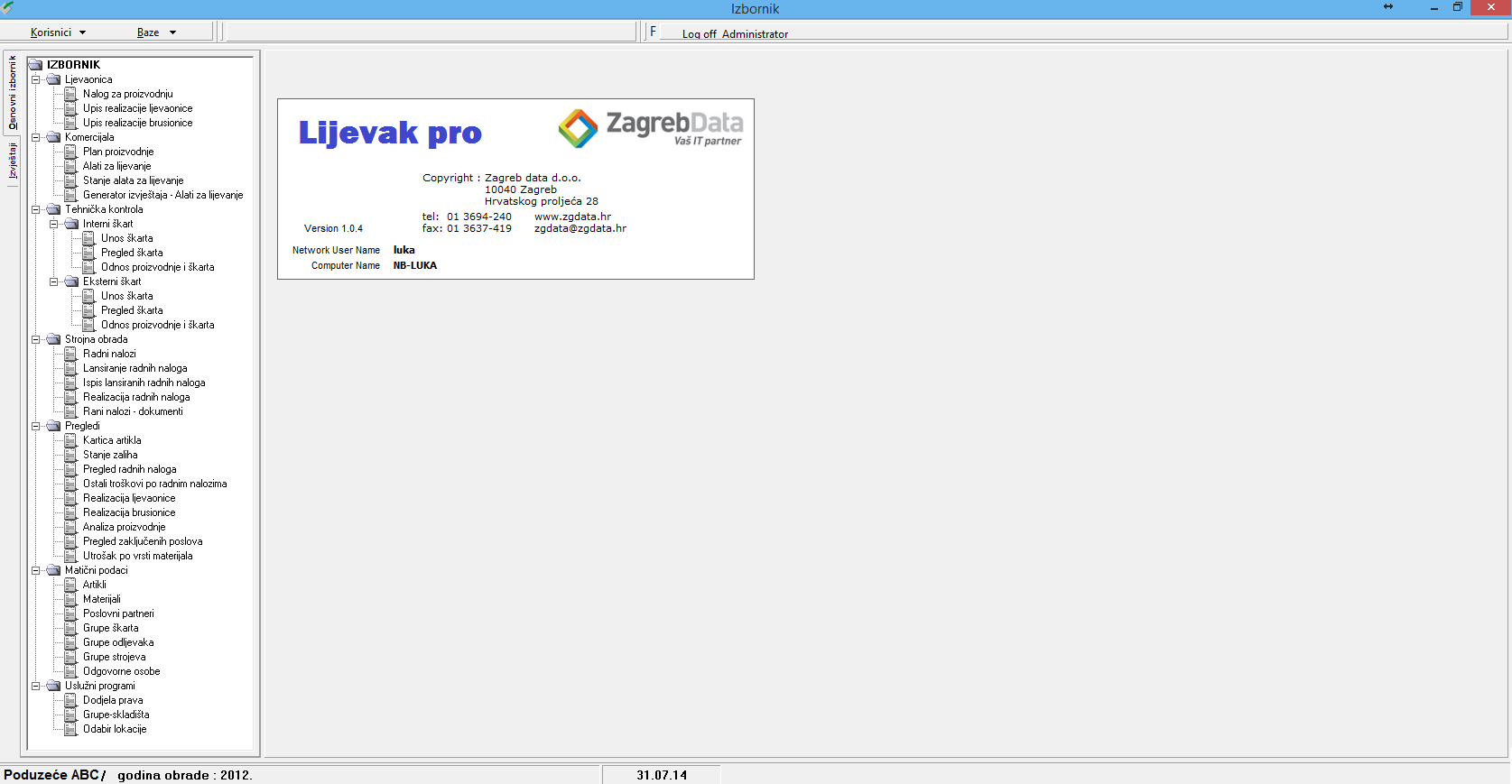This screenshot has width=1512, height=784.
Task: Click the Strojna obrada folder icon
Action: tap(53, 339)
